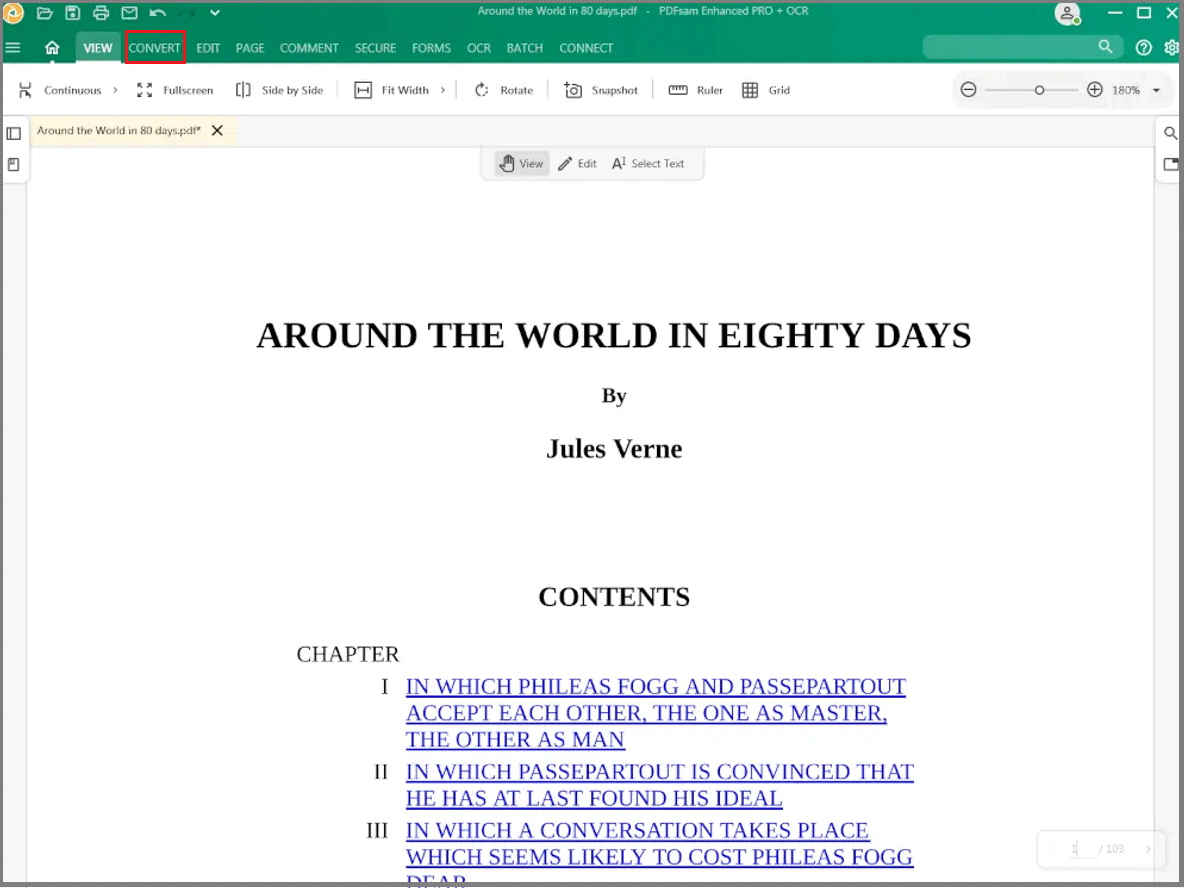
Task: Open the COMMENT ribbon tab
Action: (x=309, y=48)
